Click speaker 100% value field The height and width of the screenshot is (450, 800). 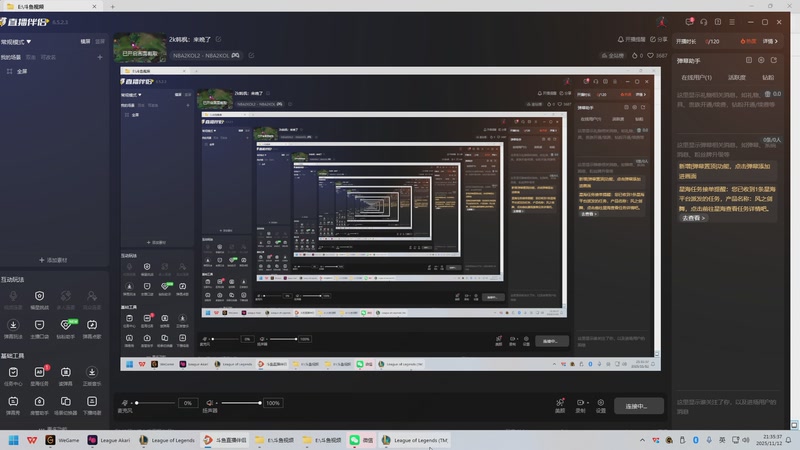click(x=273, y=403)
